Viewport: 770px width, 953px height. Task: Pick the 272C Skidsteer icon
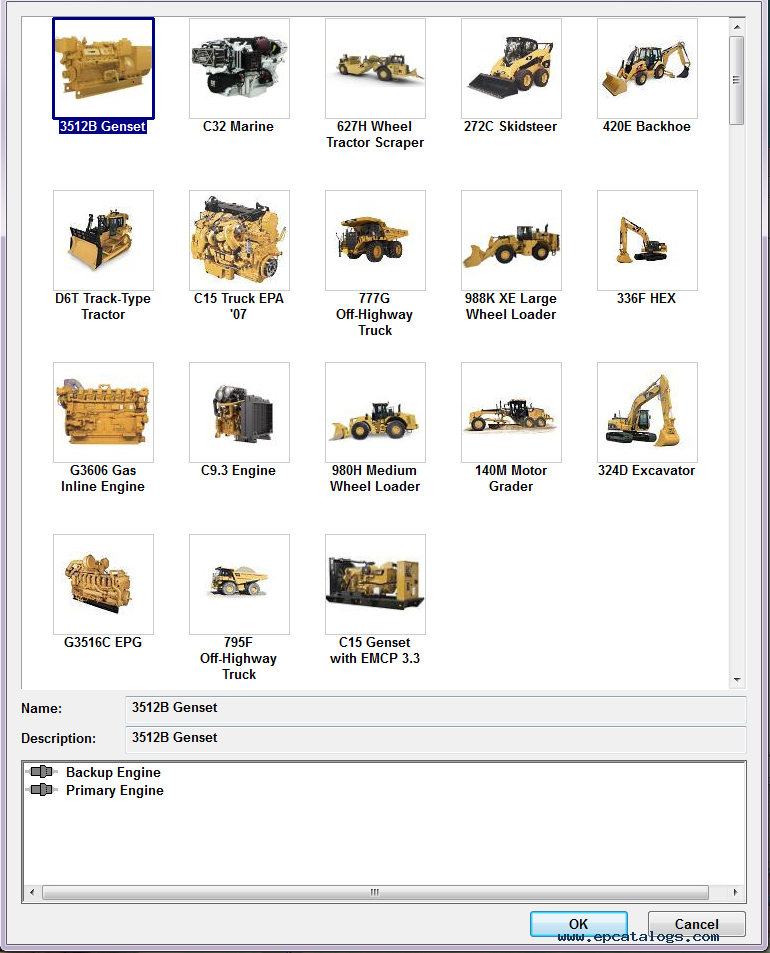[x=511, y=69]
